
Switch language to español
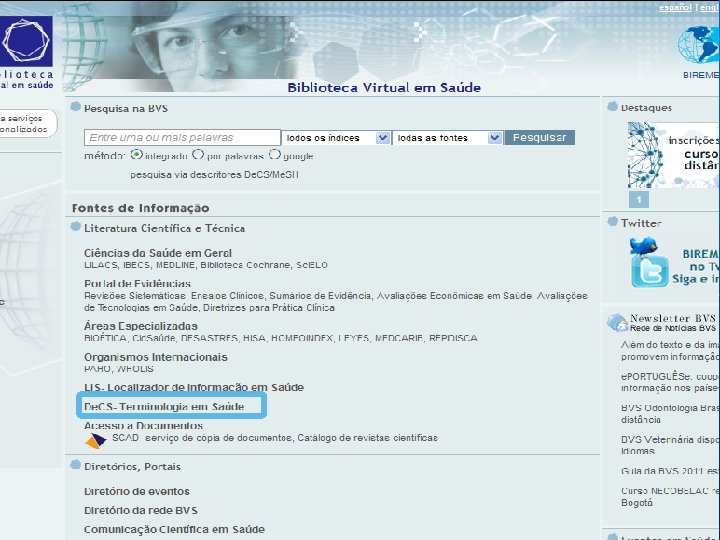(675, 8)
